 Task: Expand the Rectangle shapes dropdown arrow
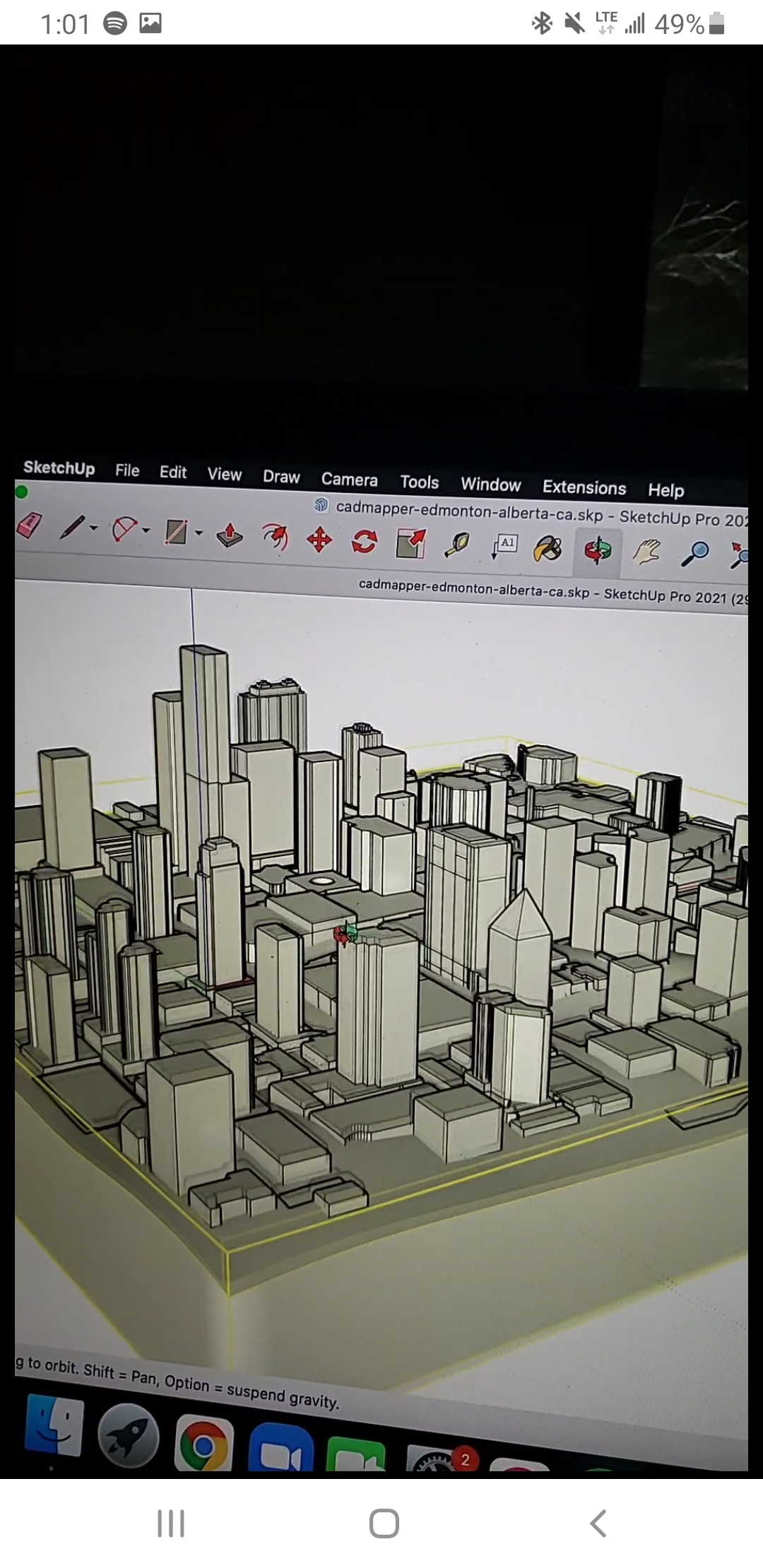click(199, 533)
